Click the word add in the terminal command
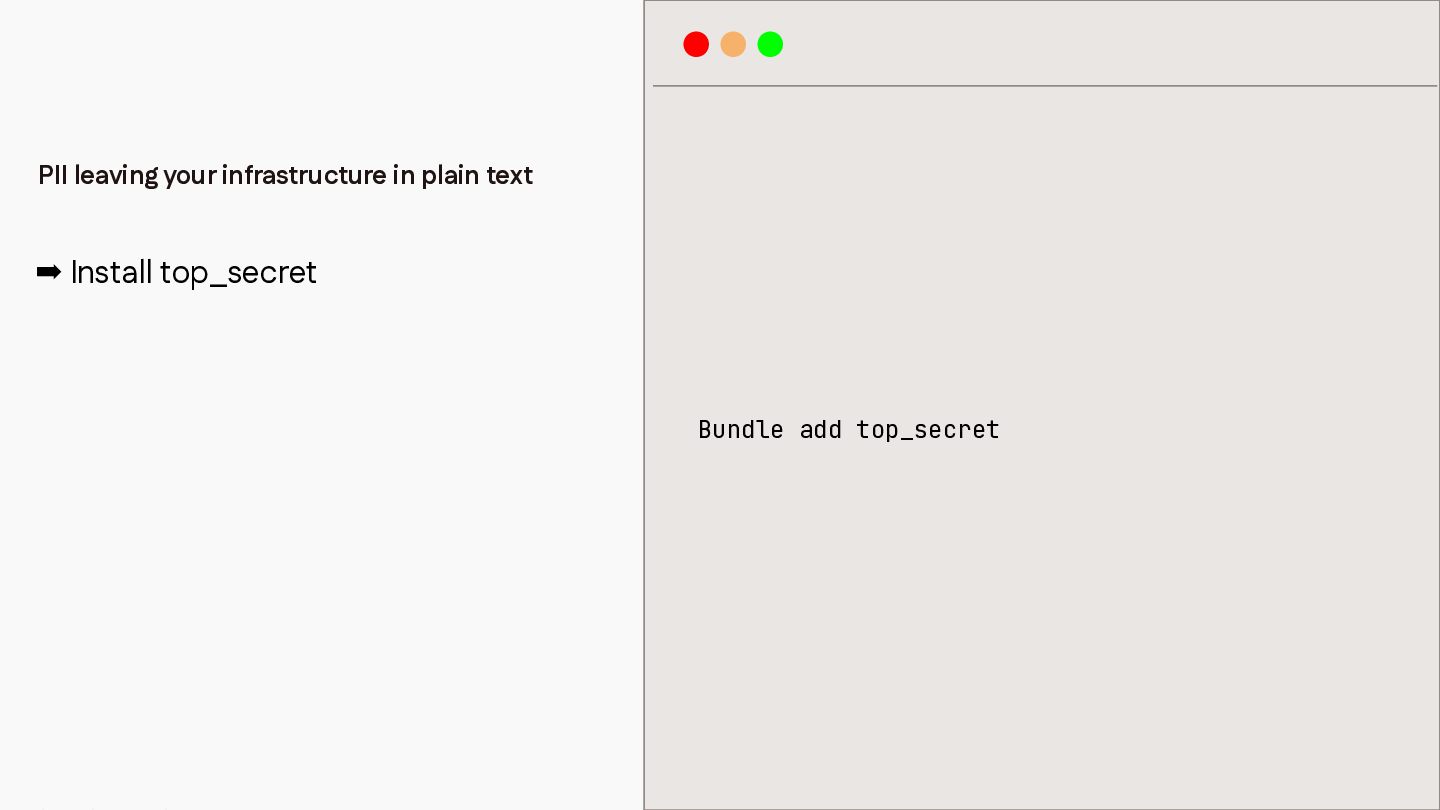The width and height of the screenshot is (1440, 810). click(x=821, y=429)
